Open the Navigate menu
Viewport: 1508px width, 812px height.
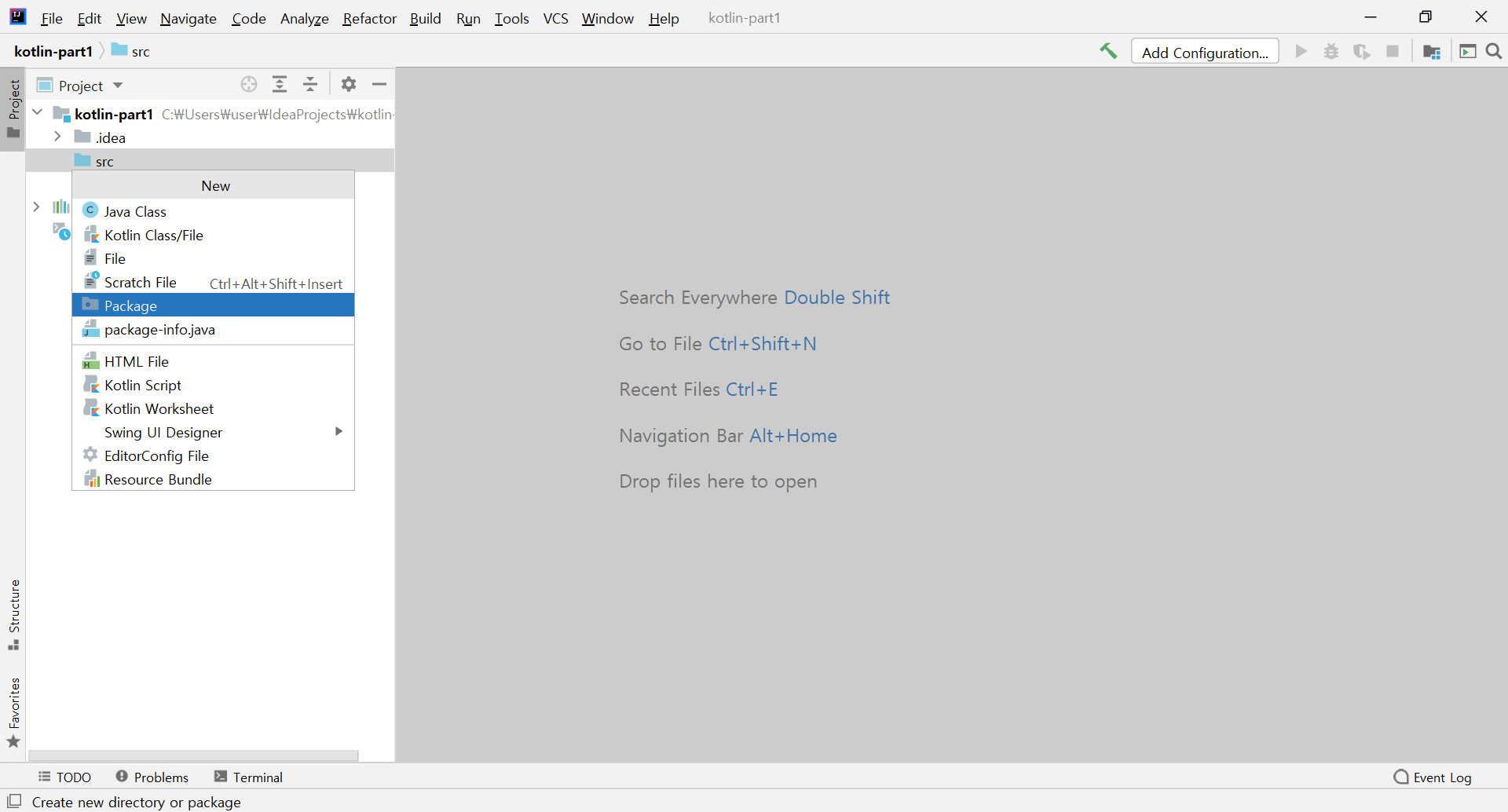(x=188, y=18)
